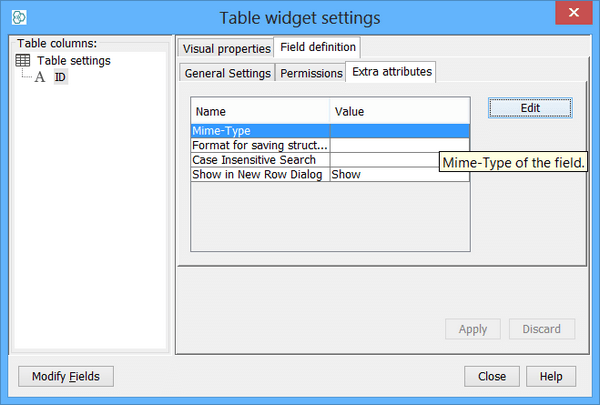Viewport: 600px width, 405px height.
Task: Click the Close button at bottom
Action: 491,376
